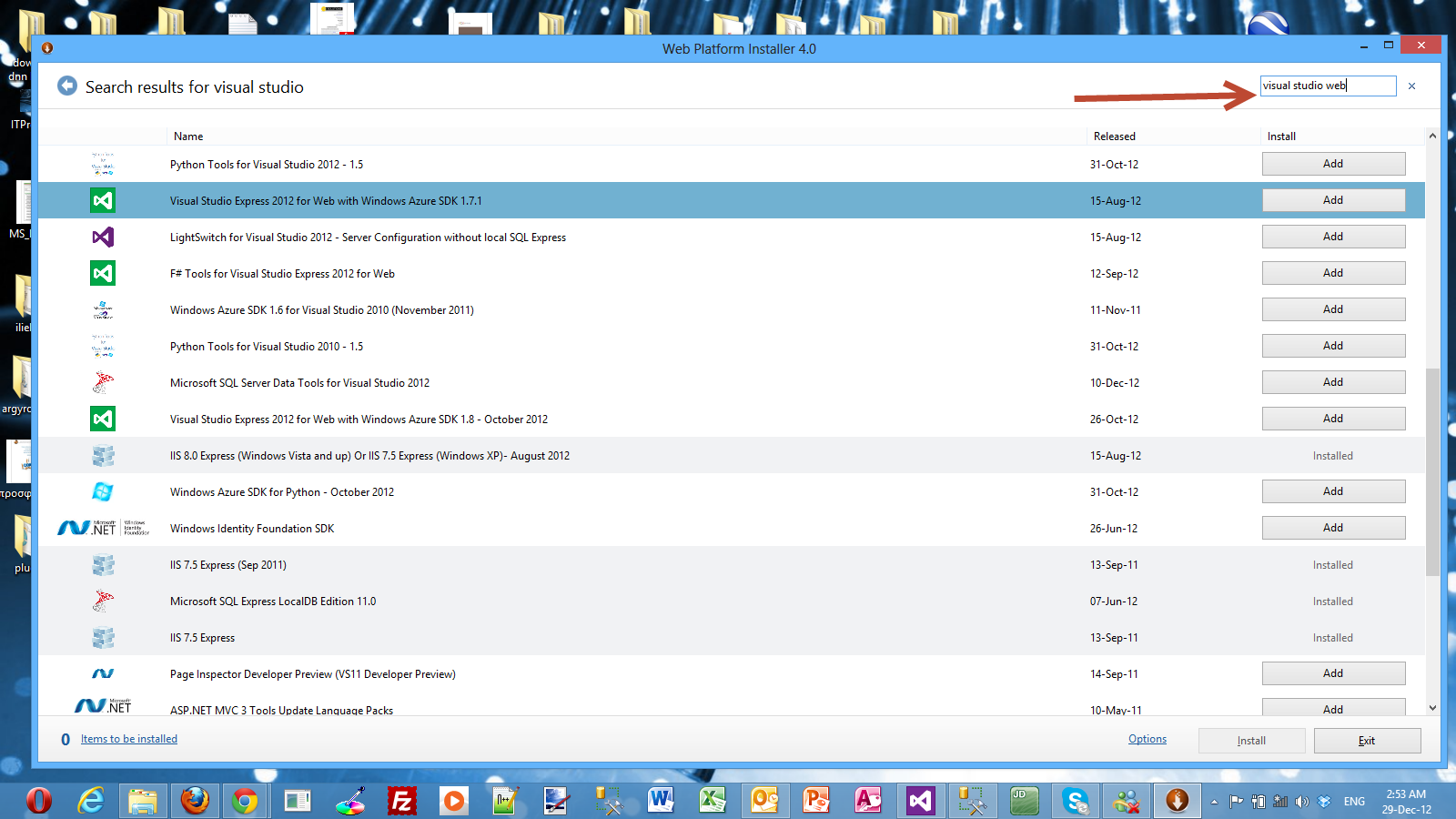Open Outlook from the taskbar
Image resolution: width=1456 pixels, height=819 pixels.
pyautogui.click(x=764, y=801)
